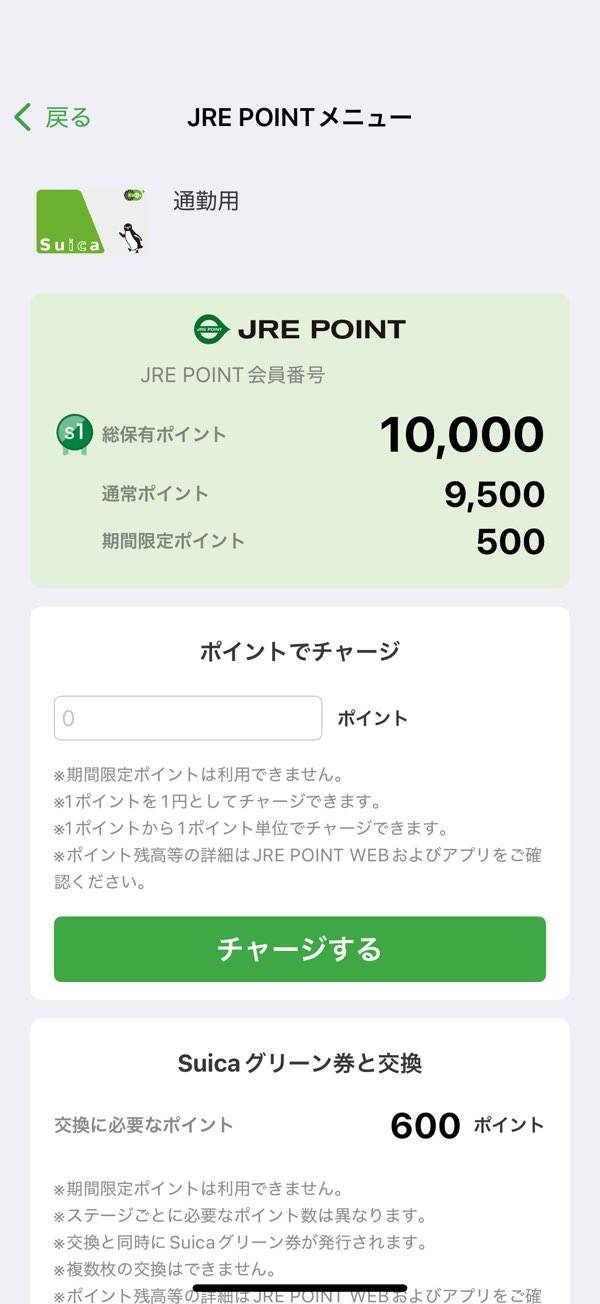The image size is (600, 1304).
Task: Tap the JRE POINT 会員番号 text
Action: click(232, 376)
